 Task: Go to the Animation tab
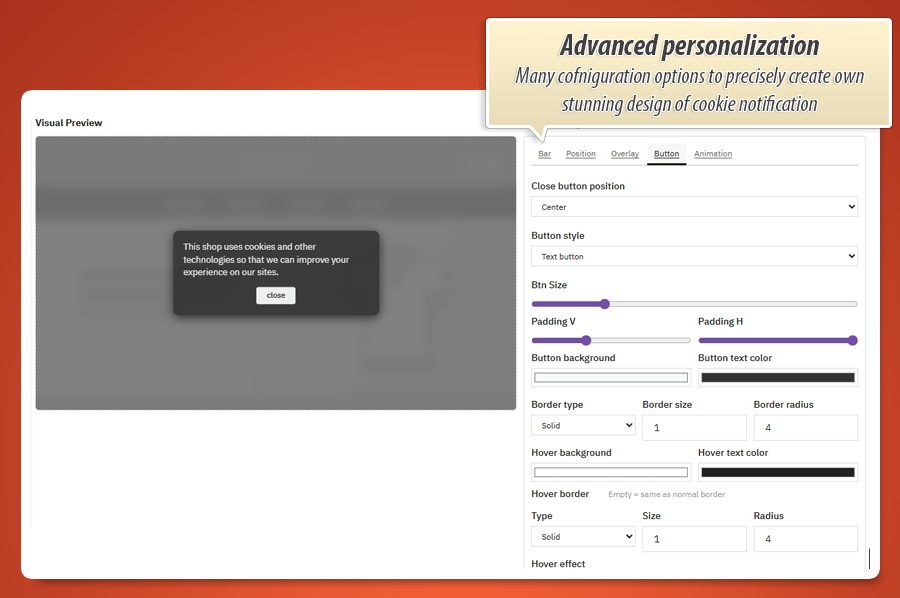click(713, 154)
